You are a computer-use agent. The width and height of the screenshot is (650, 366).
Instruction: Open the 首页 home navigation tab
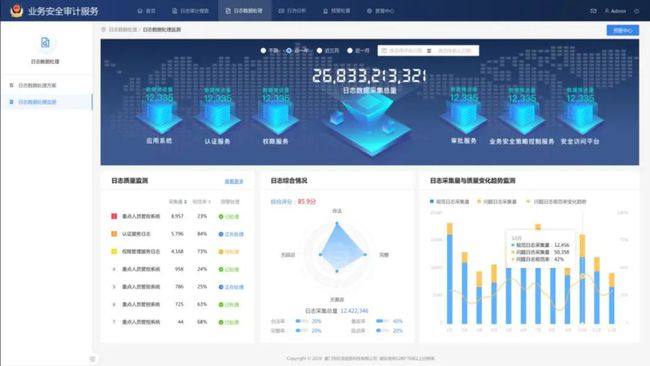tap(146, 11)
